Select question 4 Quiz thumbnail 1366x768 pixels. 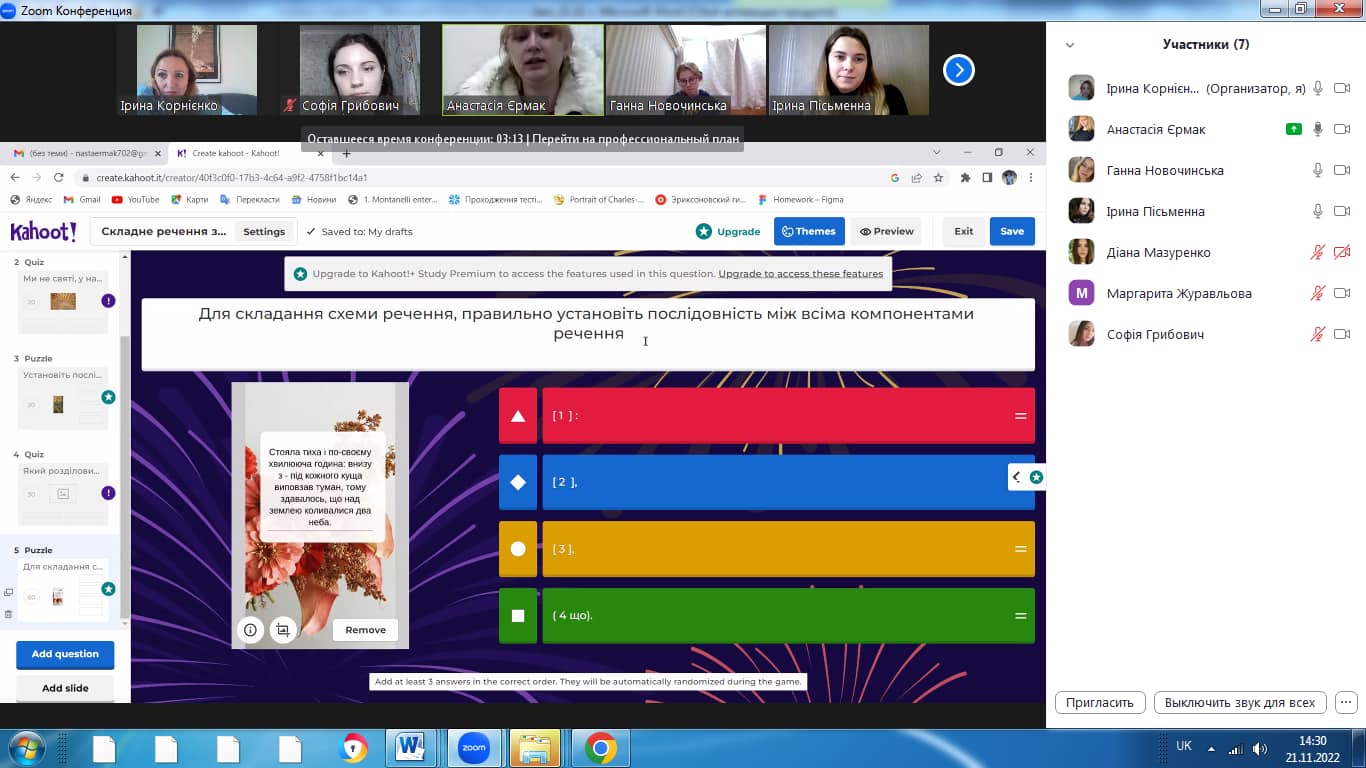tap(65, 492)
